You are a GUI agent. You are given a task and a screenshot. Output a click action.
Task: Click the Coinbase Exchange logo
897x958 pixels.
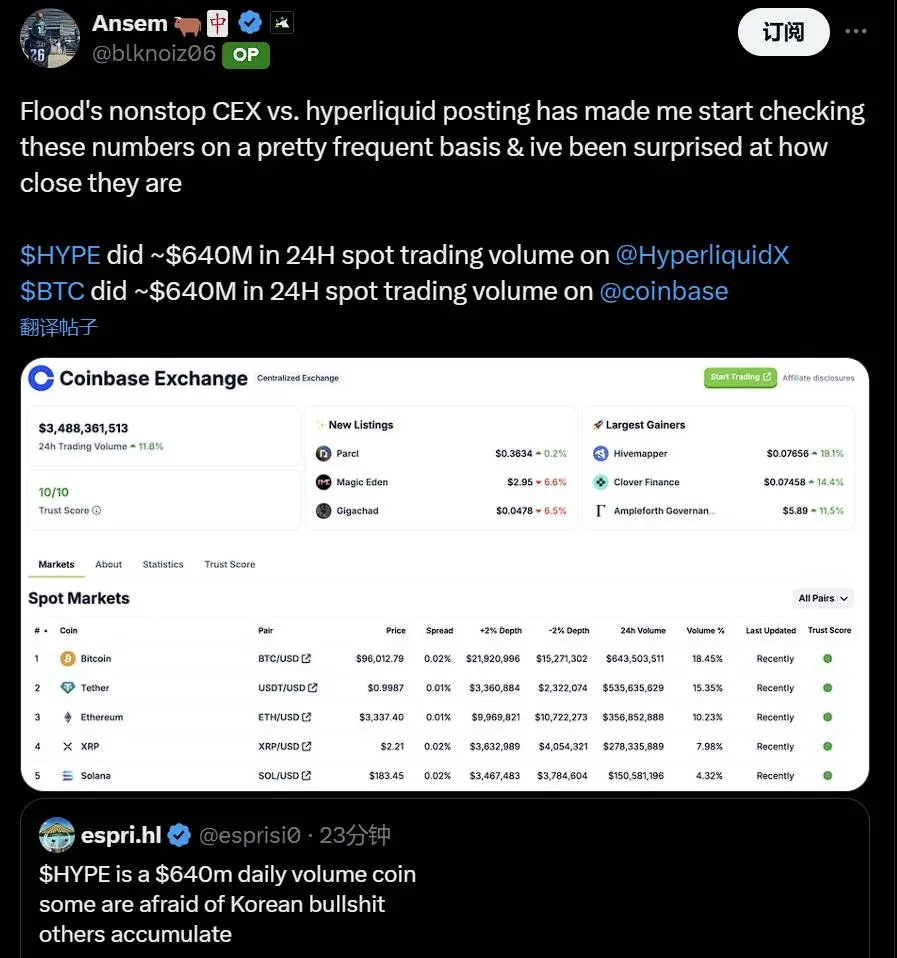(x=39, y=379)
